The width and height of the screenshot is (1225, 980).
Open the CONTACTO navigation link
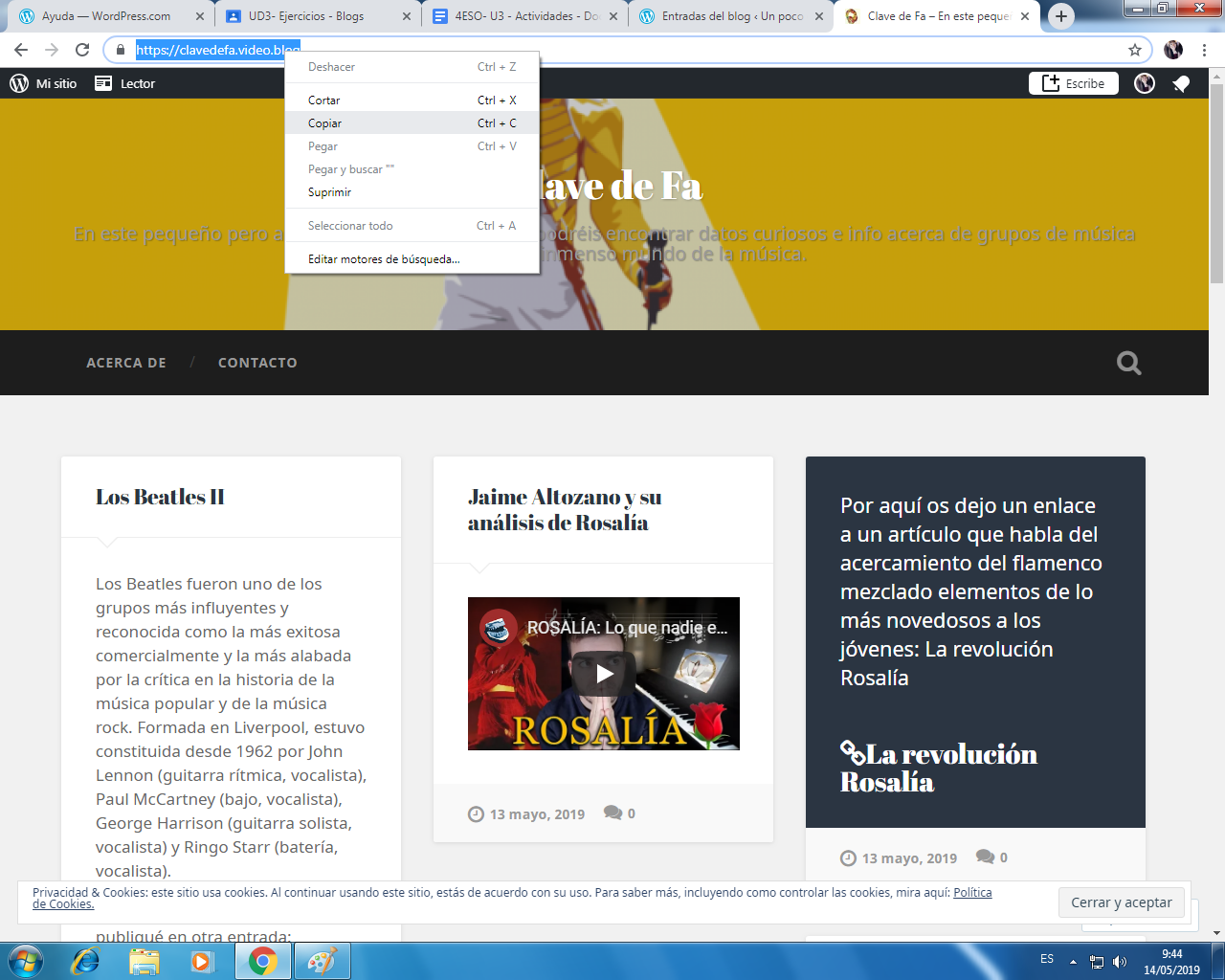click(x=257, y=363)
